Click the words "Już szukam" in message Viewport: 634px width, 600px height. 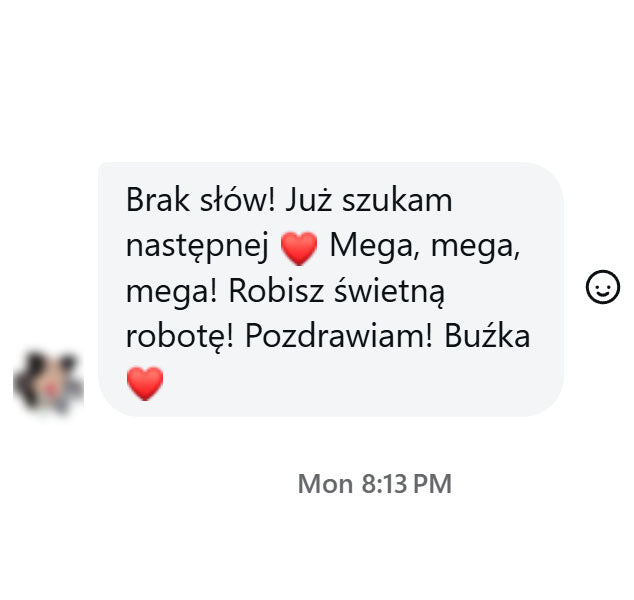tap(369, 200)
